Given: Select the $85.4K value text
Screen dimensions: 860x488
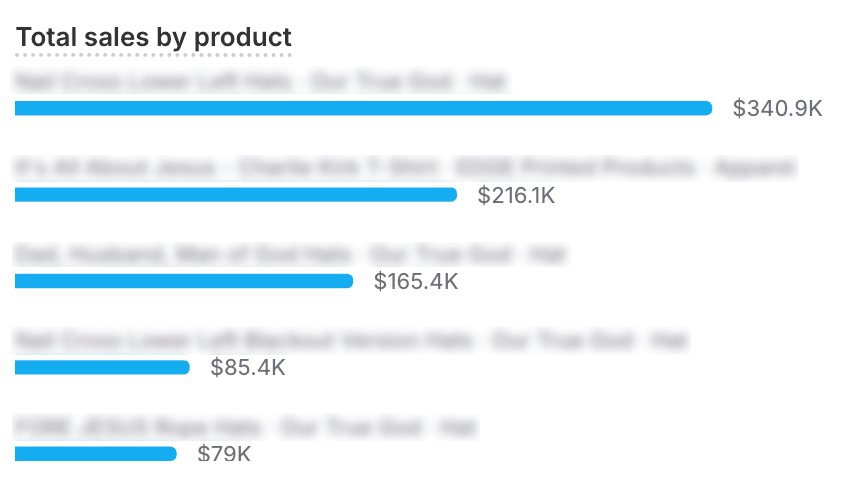Looking at the screenshot, I should click(248, 368).
